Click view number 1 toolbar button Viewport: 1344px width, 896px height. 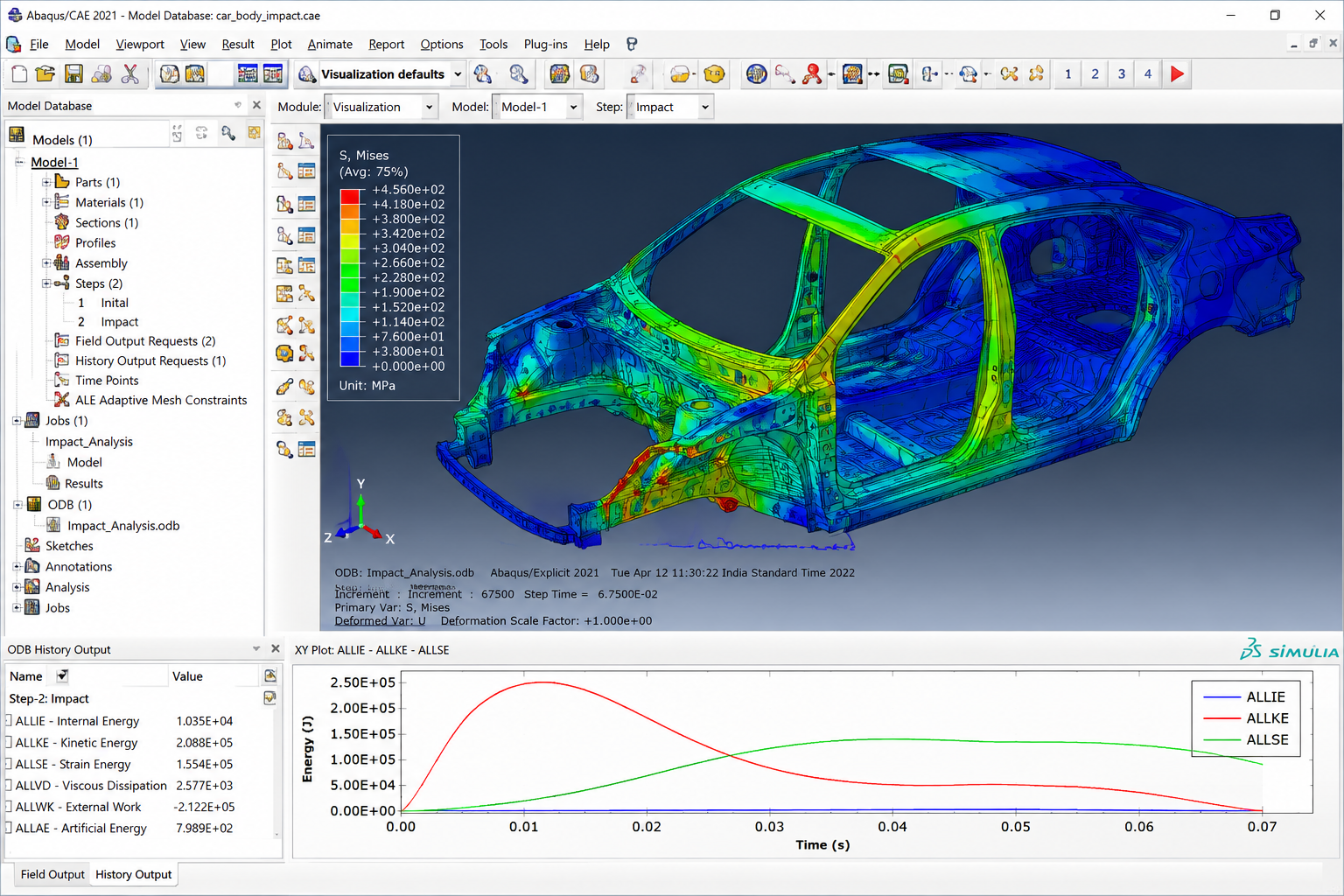coord(1067,74)
